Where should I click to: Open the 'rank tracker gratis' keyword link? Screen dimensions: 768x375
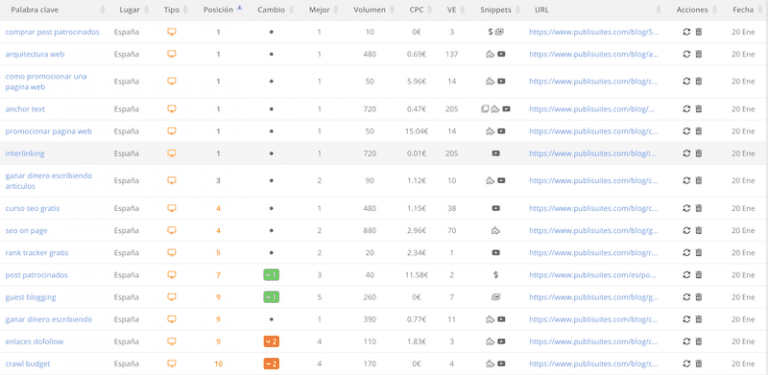click(37, 253)
